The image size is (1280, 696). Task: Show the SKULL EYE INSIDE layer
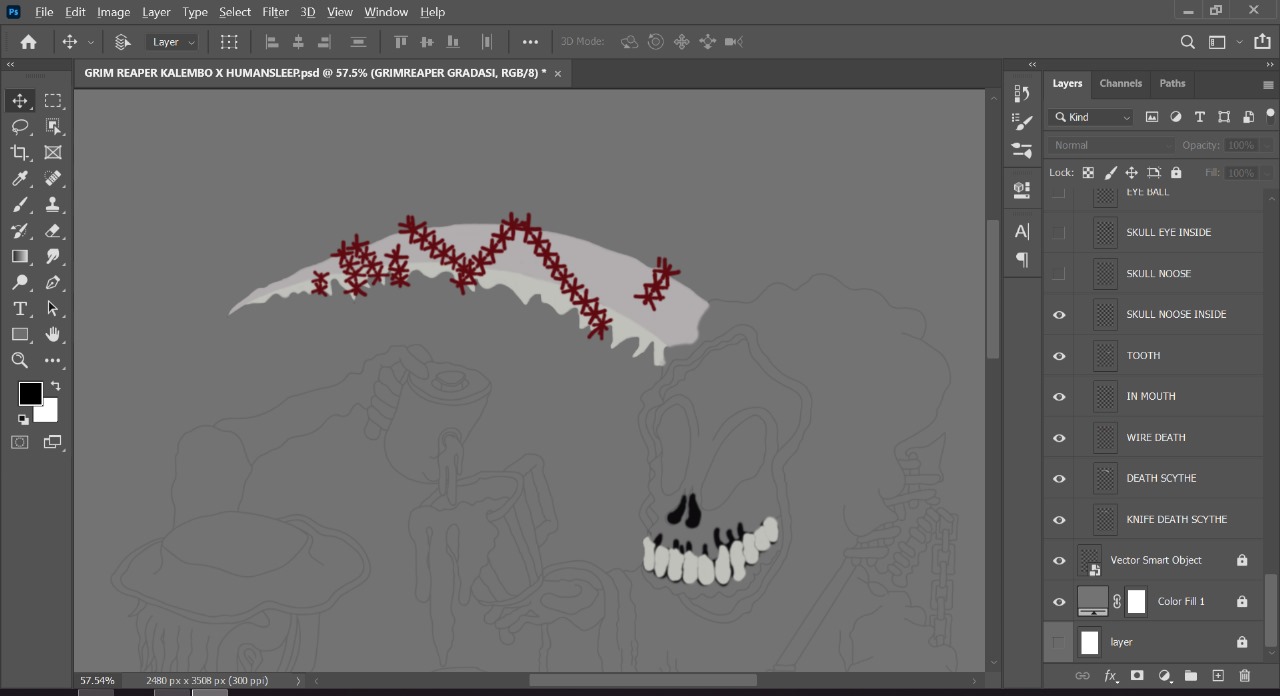pos(1059,233)
